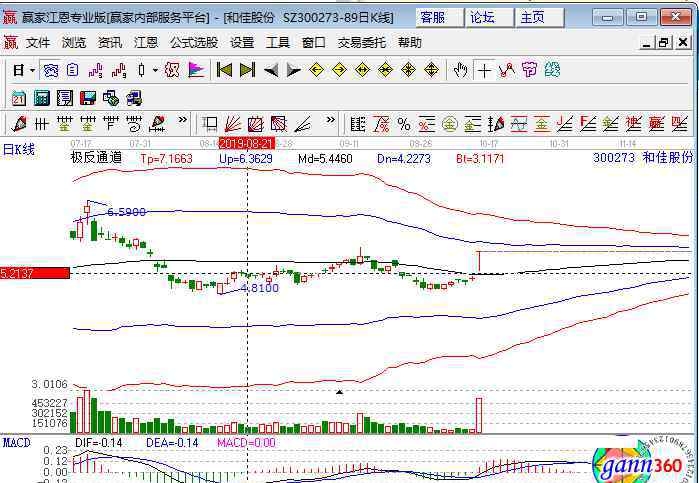Select the Gann angle line tool

(x=303, y=124)
